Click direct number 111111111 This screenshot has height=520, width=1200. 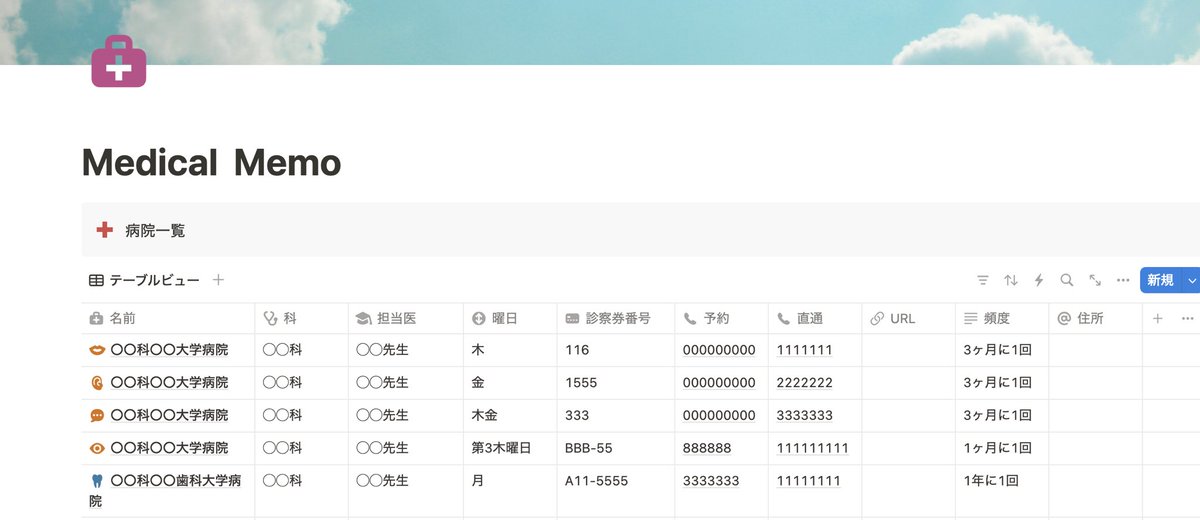point(813,448)
